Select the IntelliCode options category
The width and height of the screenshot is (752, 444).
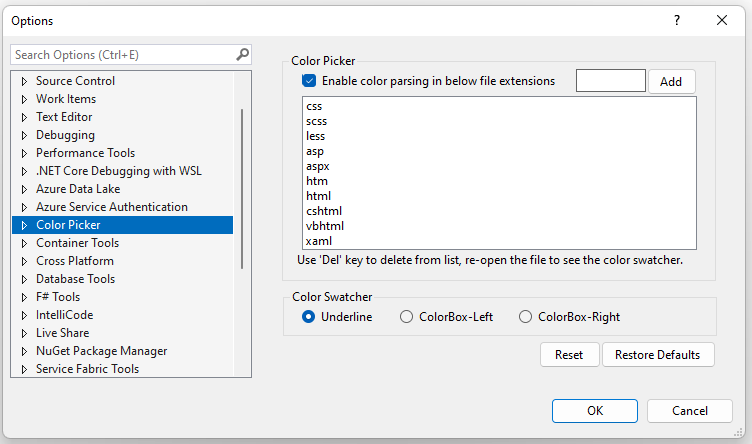64,315
